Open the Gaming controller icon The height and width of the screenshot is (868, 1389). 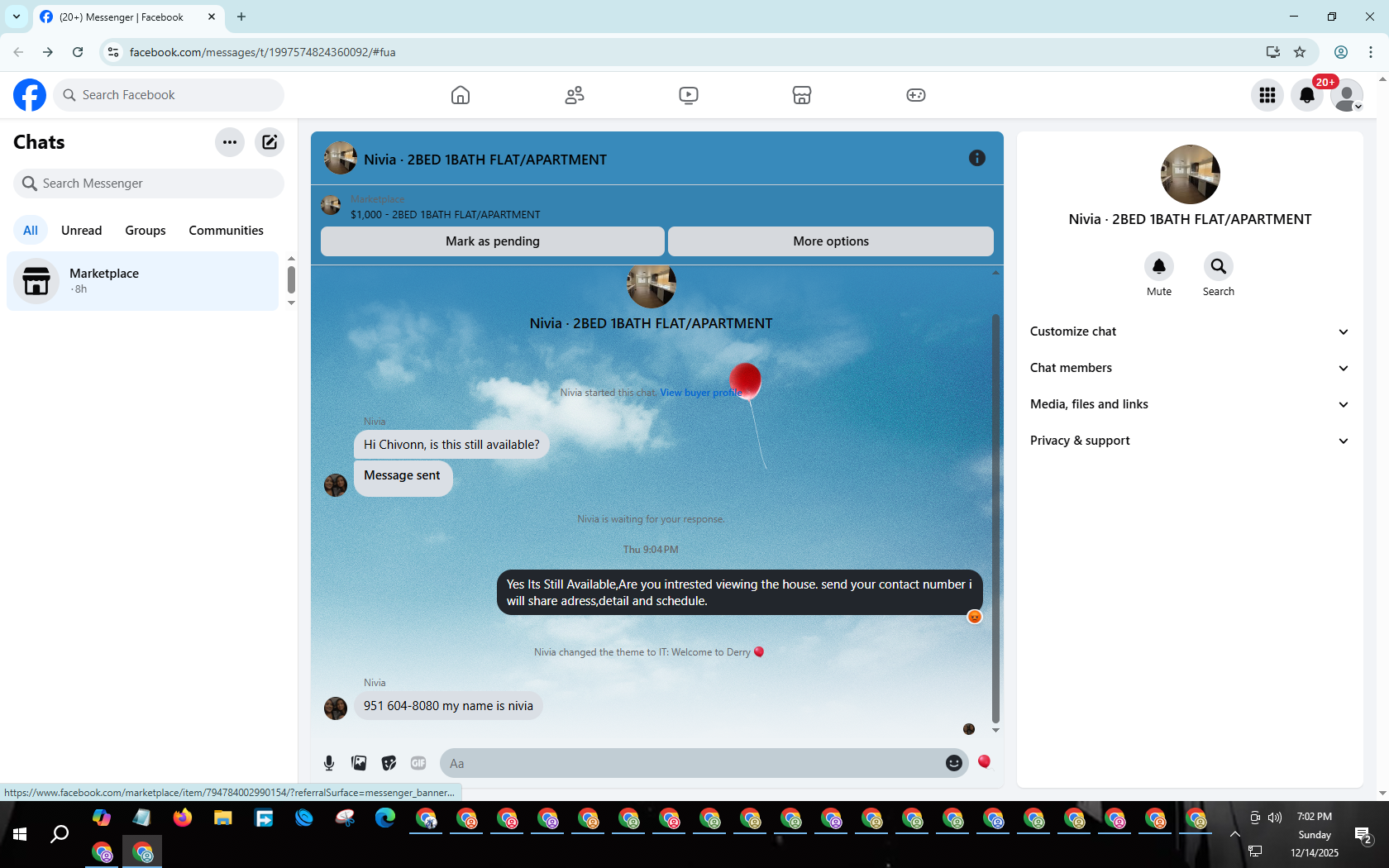(x=916, y=95)
